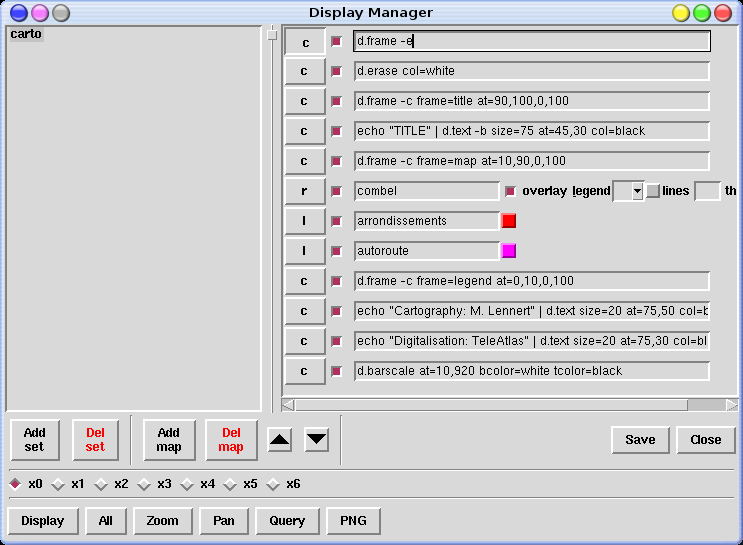This screenshot has height=545, width=743.
Task: Select the carto set in the list
Action: point(26,35)
